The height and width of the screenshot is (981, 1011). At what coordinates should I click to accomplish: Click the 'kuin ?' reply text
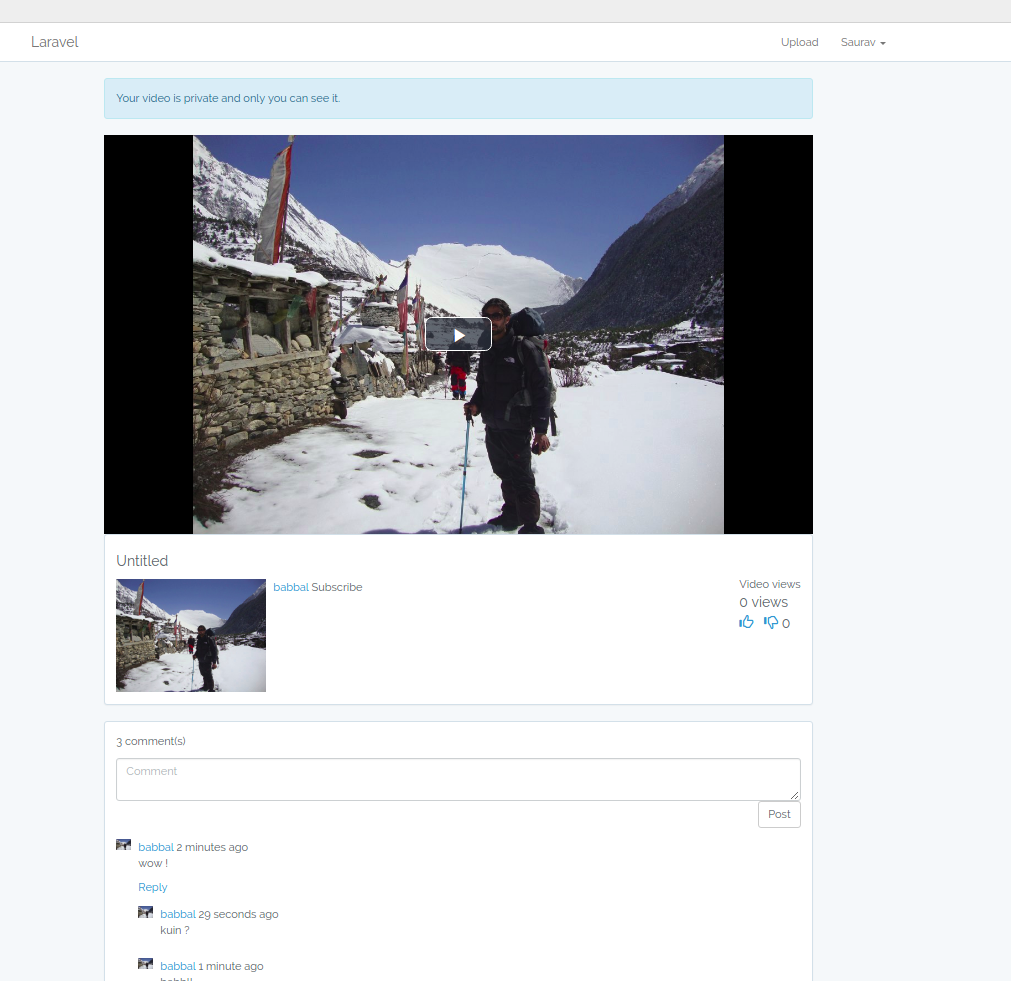pyautogui.click(x=175, y=930)
